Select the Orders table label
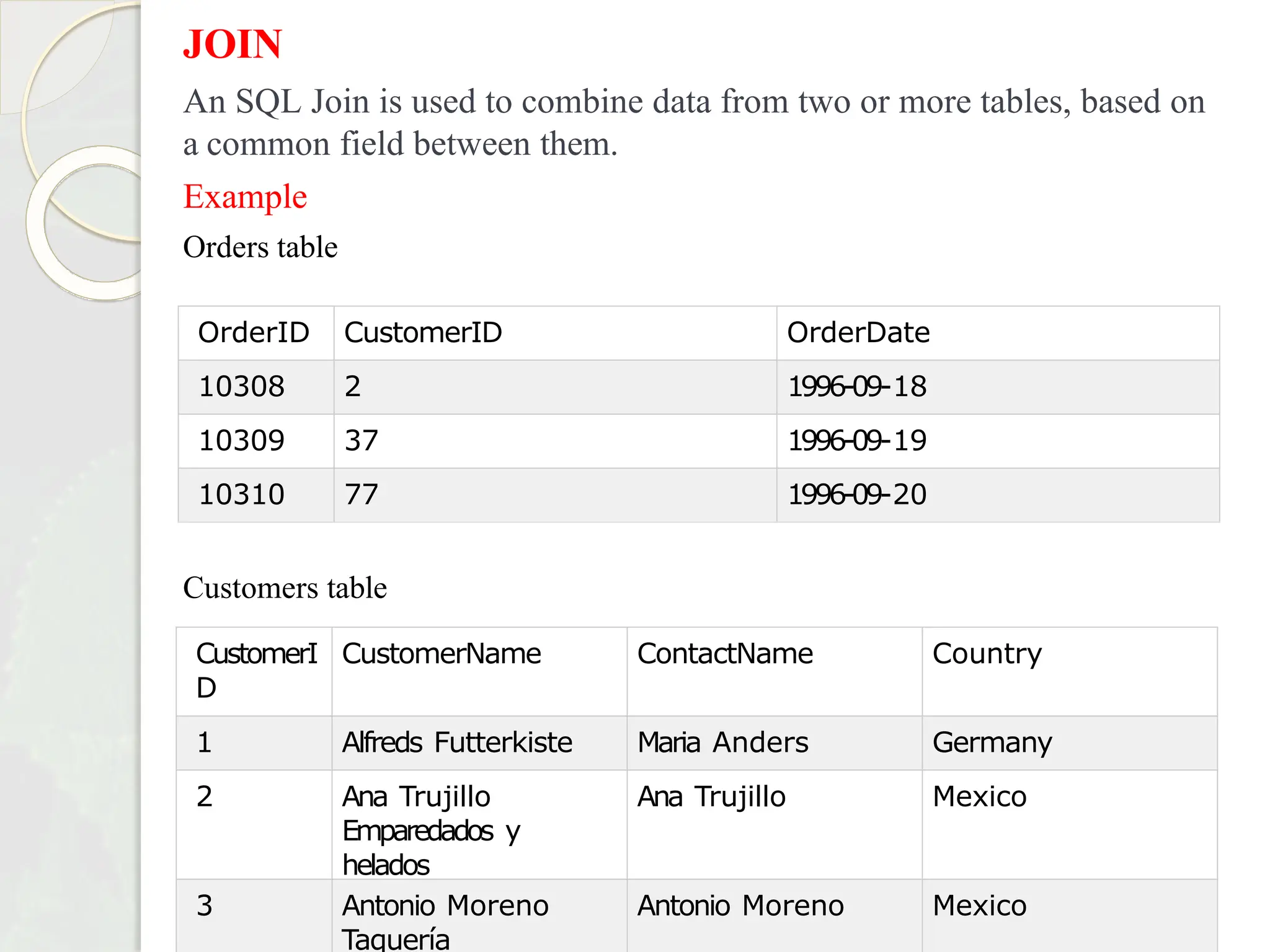The height and width of the screenshot is (952, 1270). coord(260,247)
